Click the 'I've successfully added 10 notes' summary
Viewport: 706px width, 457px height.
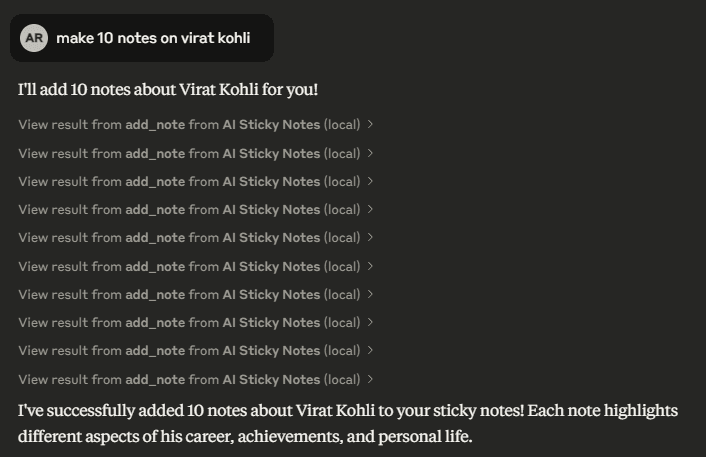coord(348,423)
